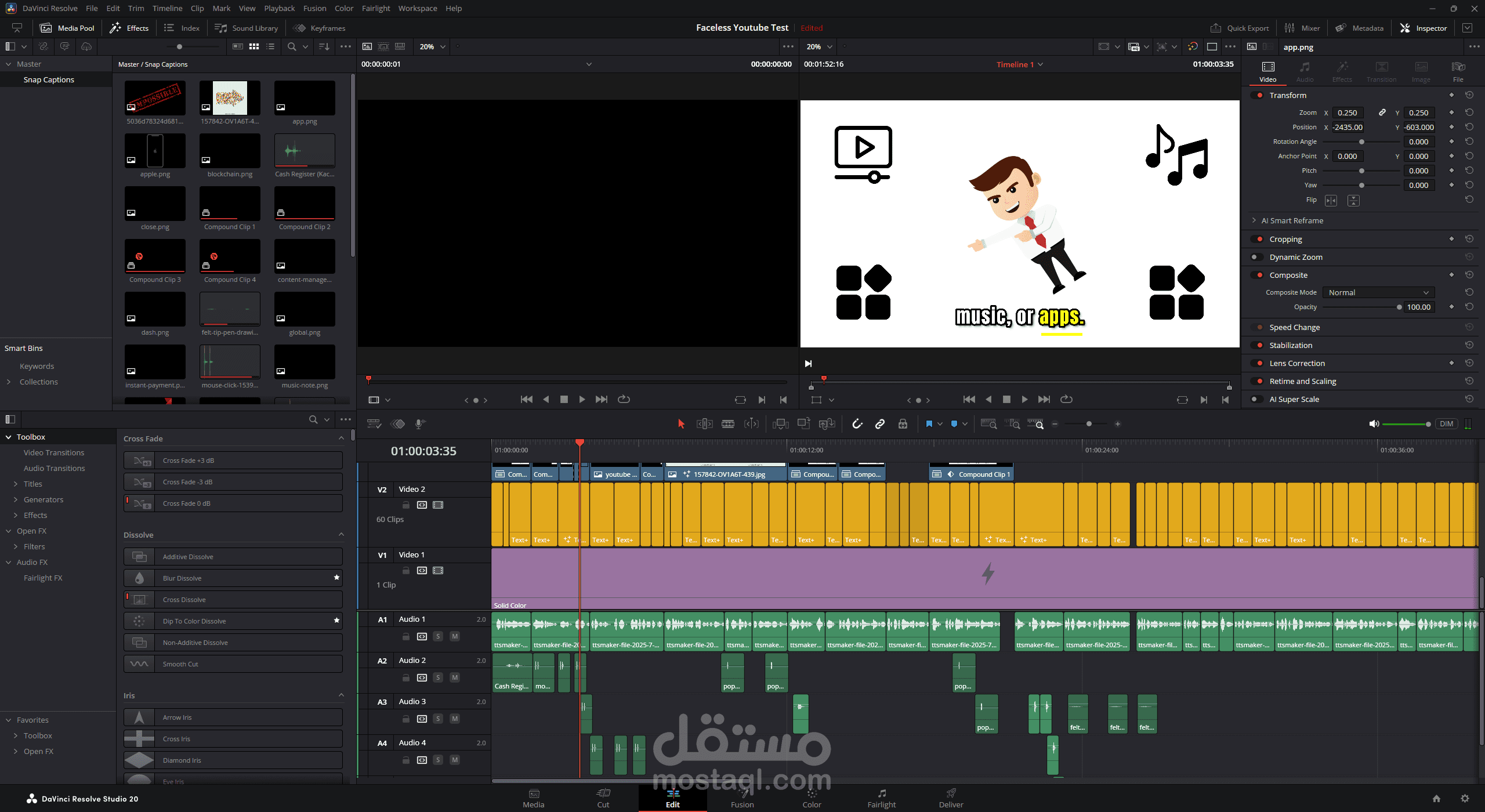Viewport: 1485px width, 812px height.
Task: Switch to the Cut page
Action: pos(603,798)
